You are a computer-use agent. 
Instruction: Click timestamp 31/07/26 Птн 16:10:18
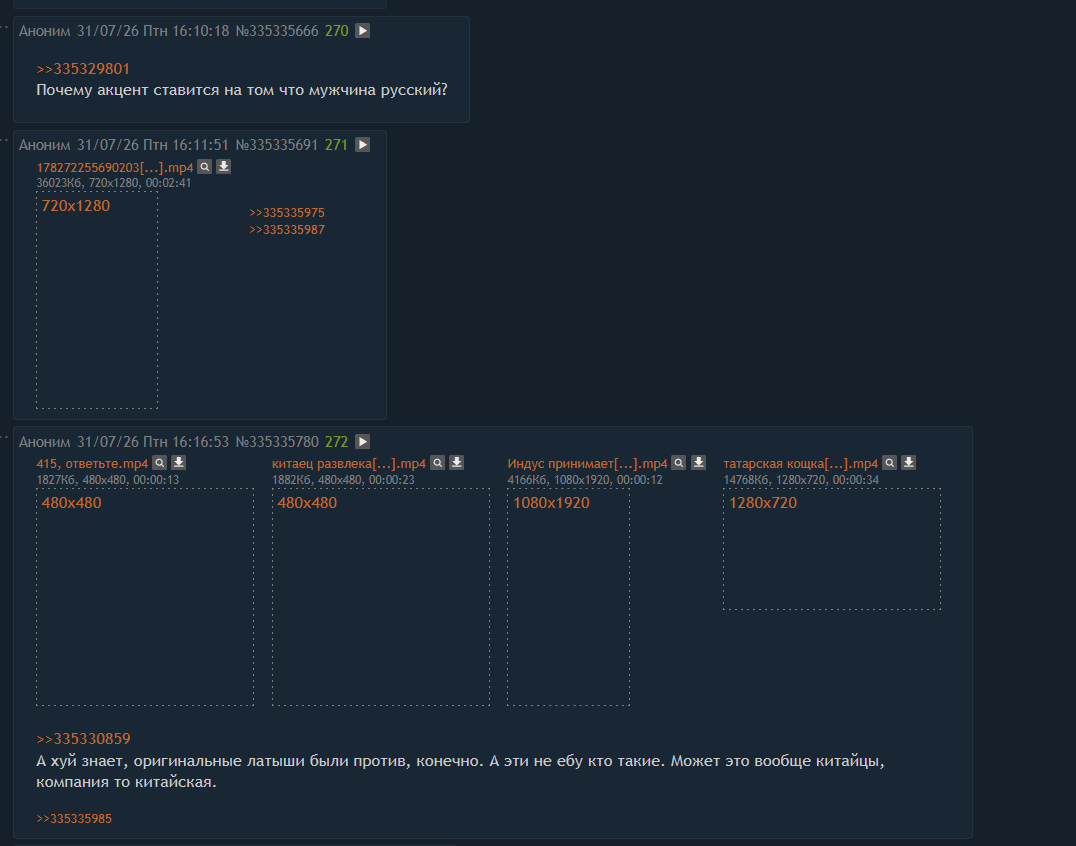point(153,31)
